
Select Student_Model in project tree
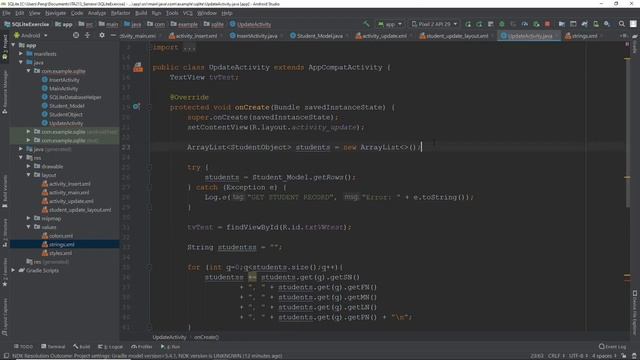pyautogui.click(x=67, y=106)
